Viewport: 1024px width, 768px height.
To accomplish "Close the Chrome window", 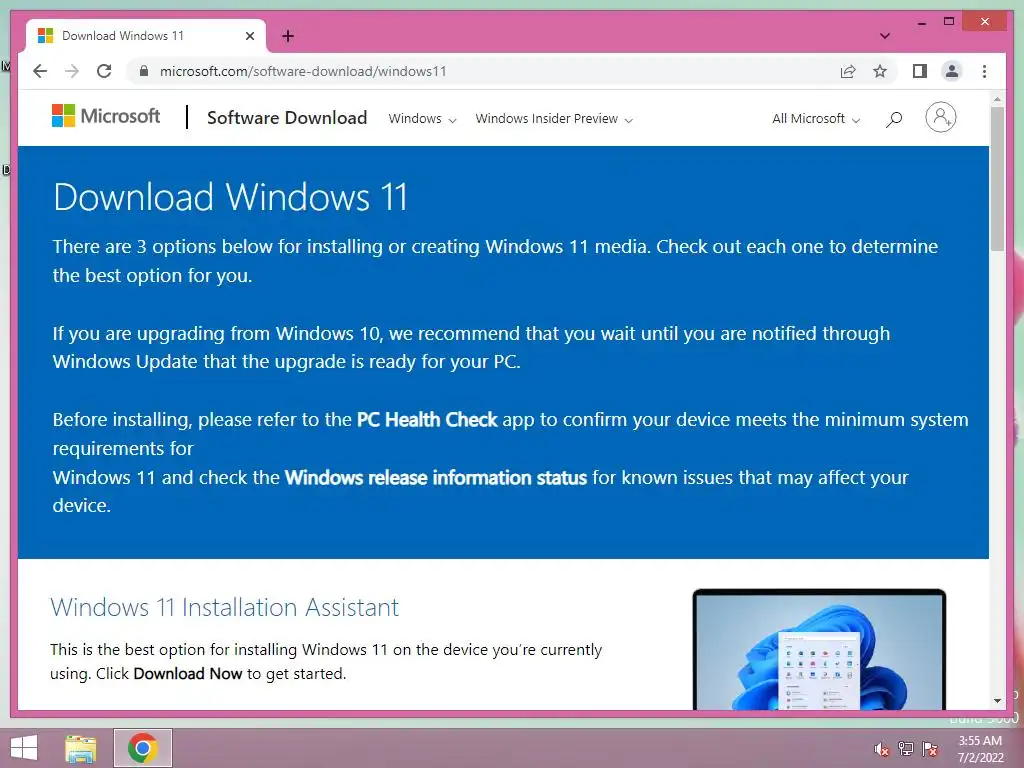I will [x=985, y=22].
